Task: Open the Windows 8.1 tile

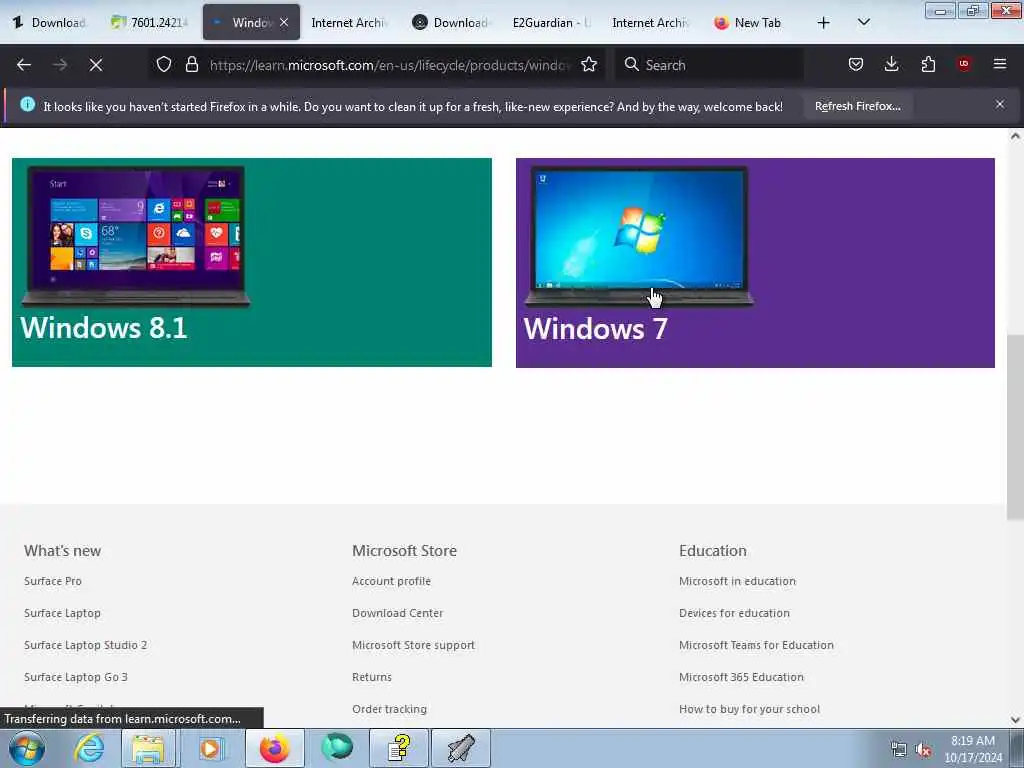Action: pyautogui.click(x=251, y=263)
